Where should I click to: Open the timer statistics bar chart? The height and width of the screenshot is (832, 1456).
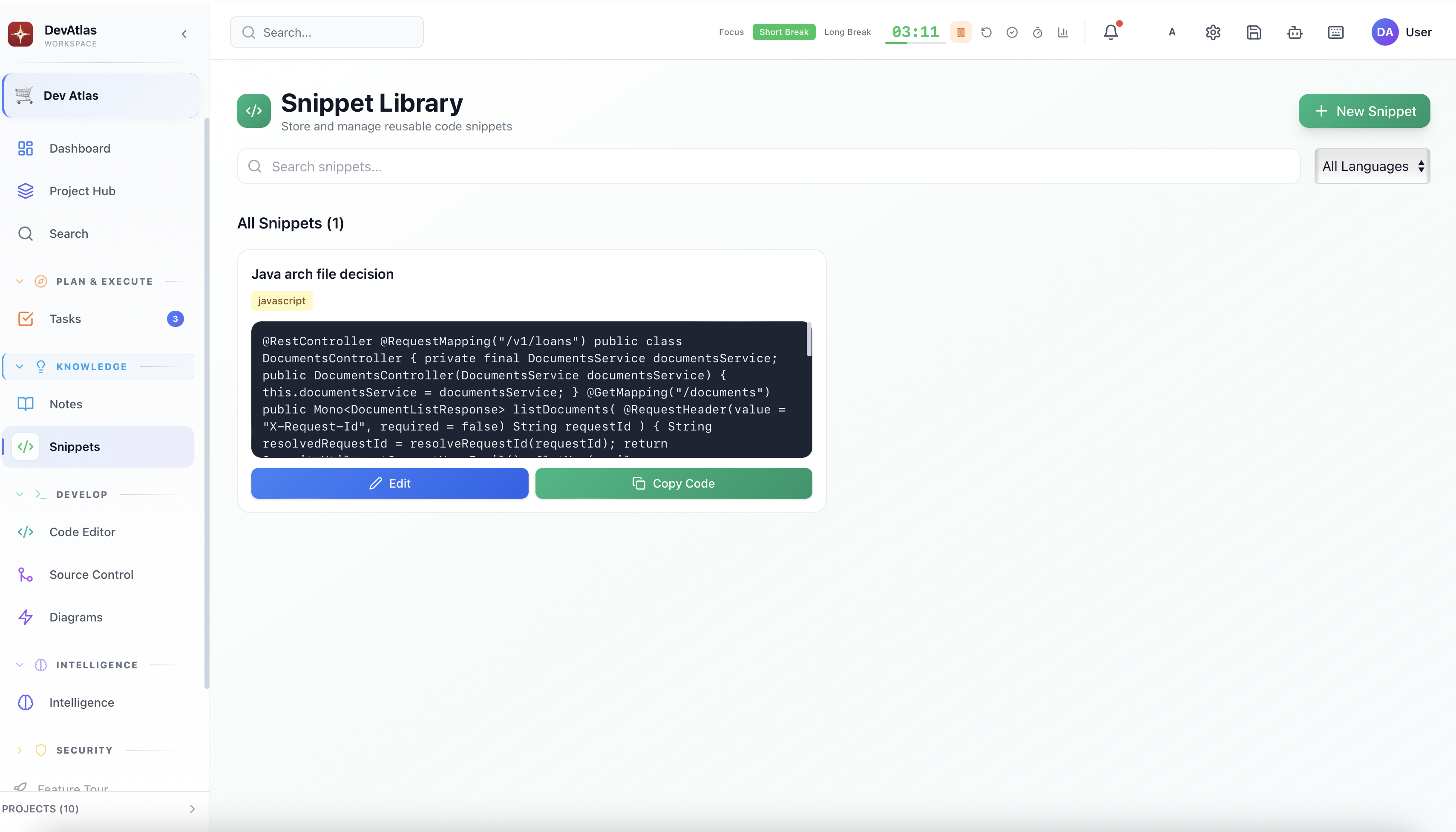1062,32
